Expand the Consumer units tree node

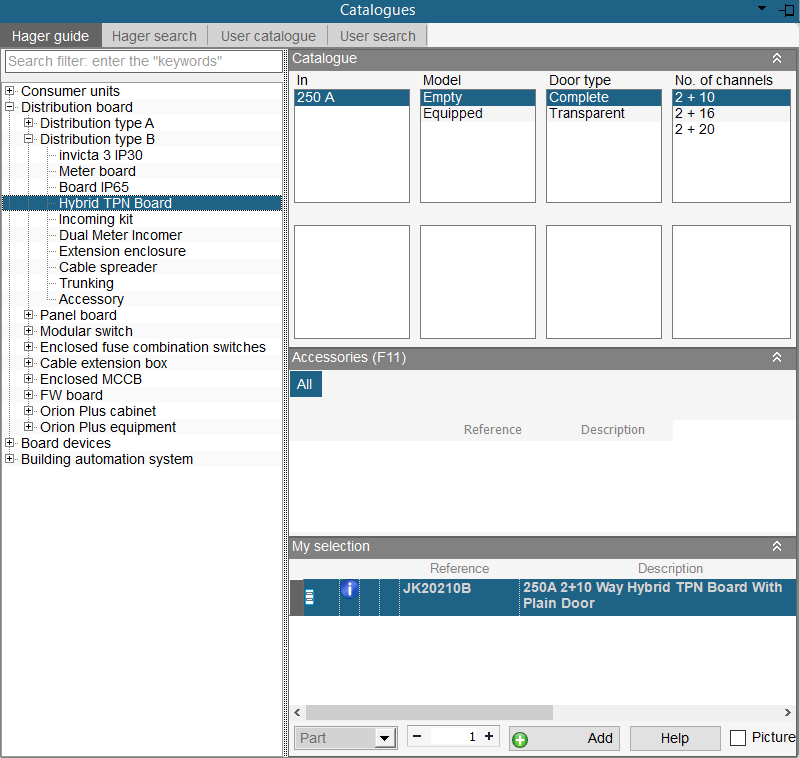tap(9, 91)
